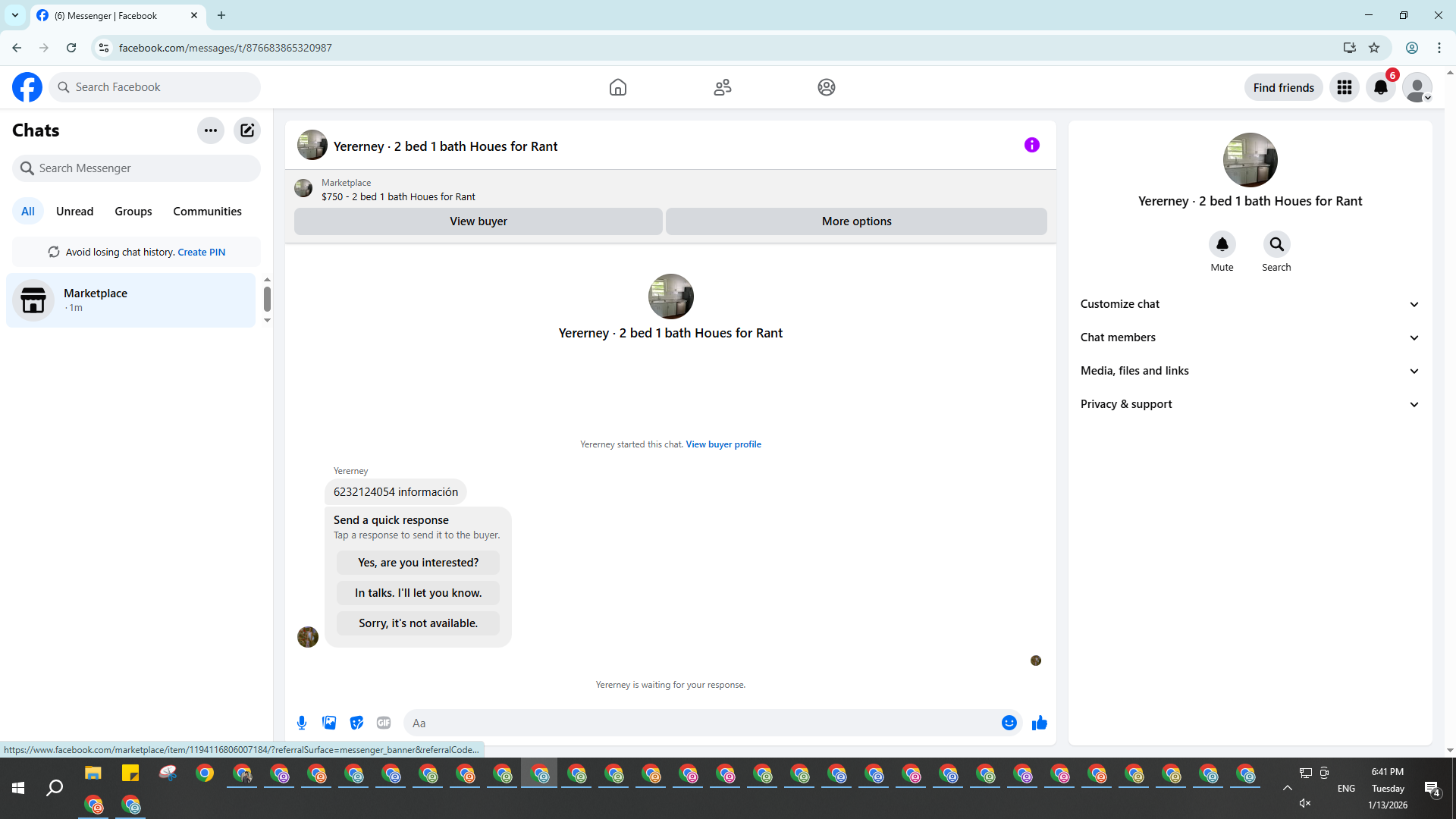Click the purple conversation info icon
The height and width of the screenshot is (819, 1456).
pos(1031,145)
